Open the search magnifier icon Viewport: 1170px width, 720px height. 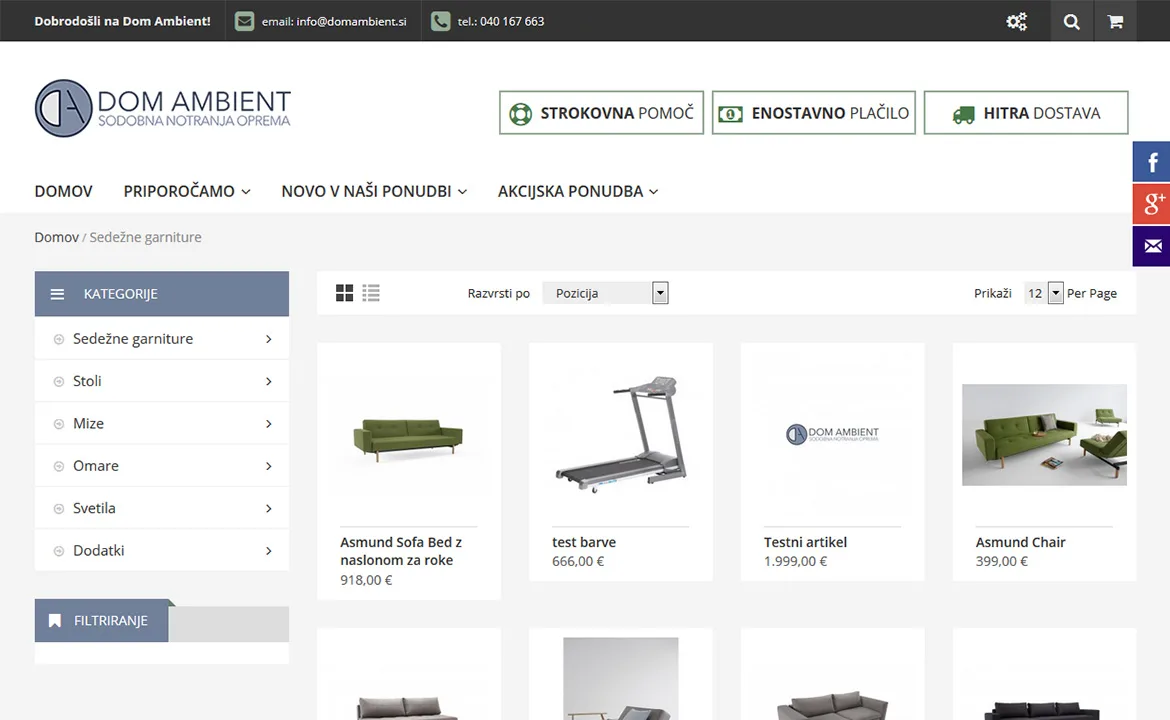(1072, 21)
